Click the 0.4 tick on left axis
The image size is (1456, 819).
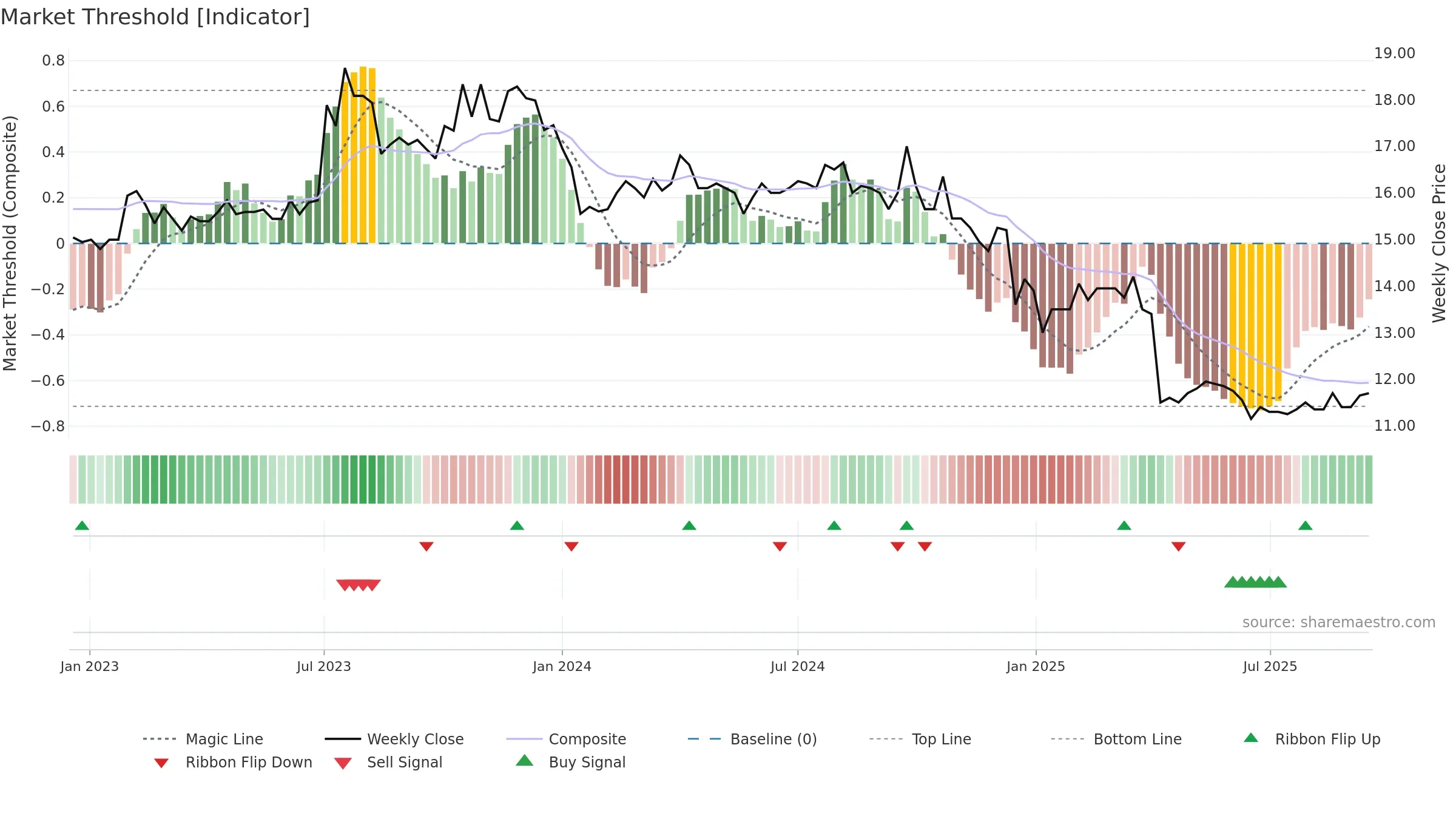(53, 152)
